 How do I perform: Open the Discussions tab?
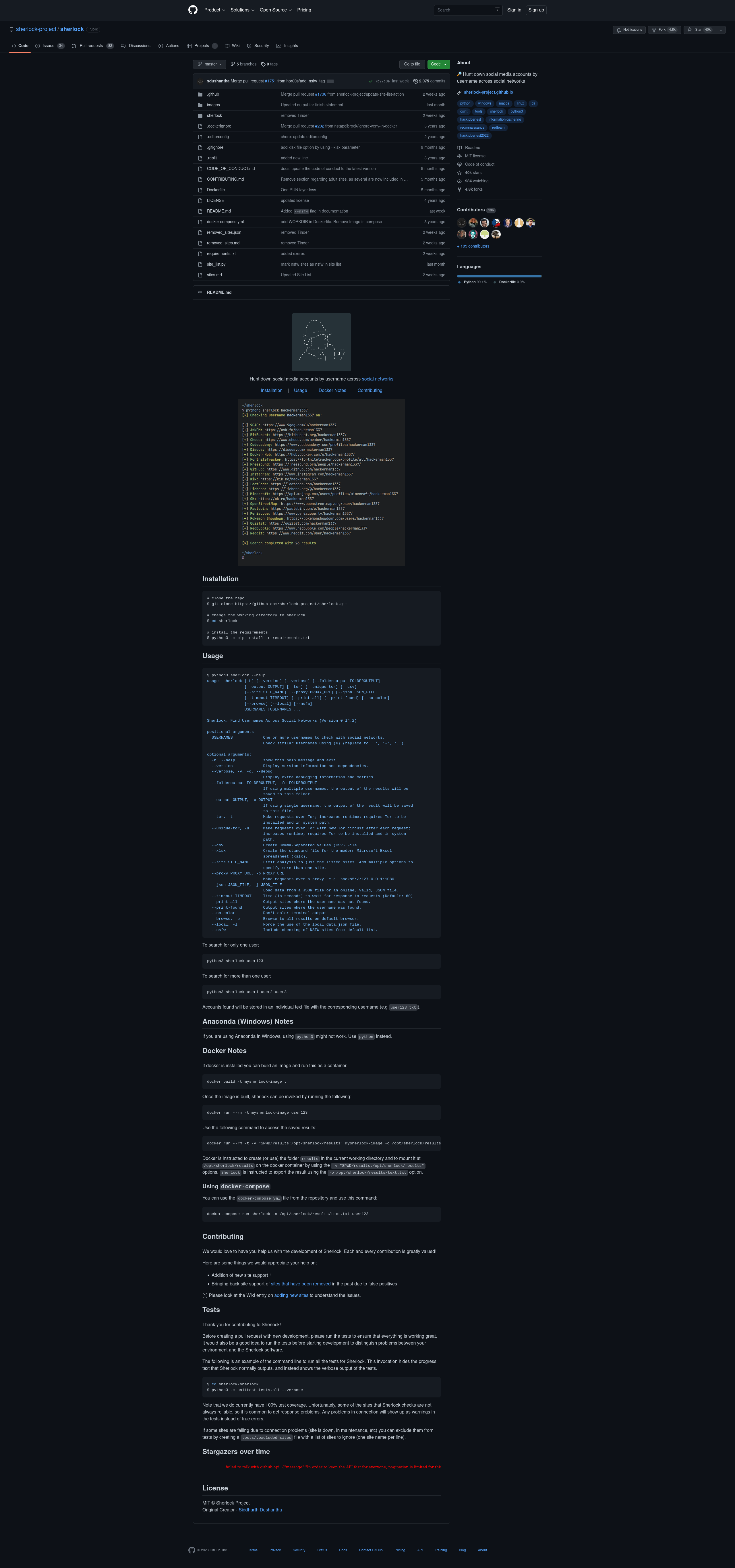coord(136,46)
